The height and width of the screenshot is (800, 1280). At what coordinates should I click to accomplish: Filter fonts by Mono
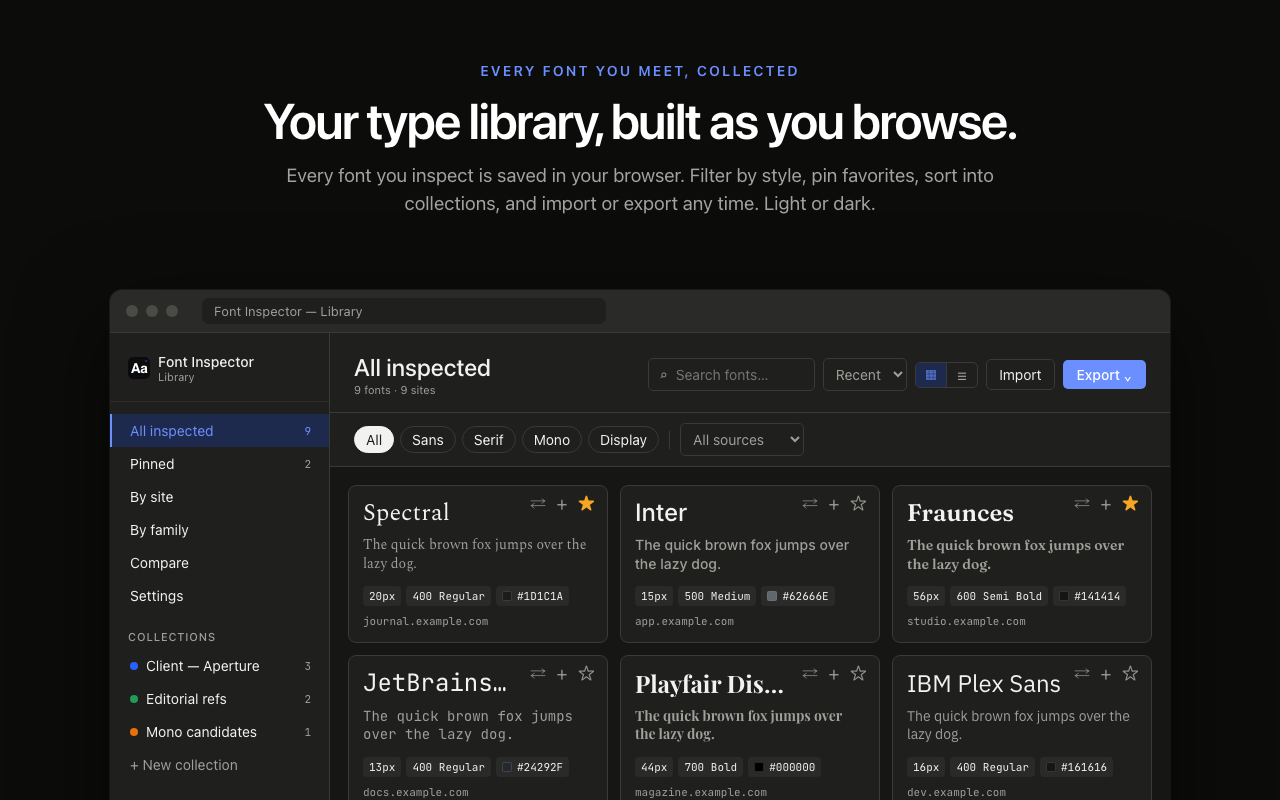pos(552,440)
